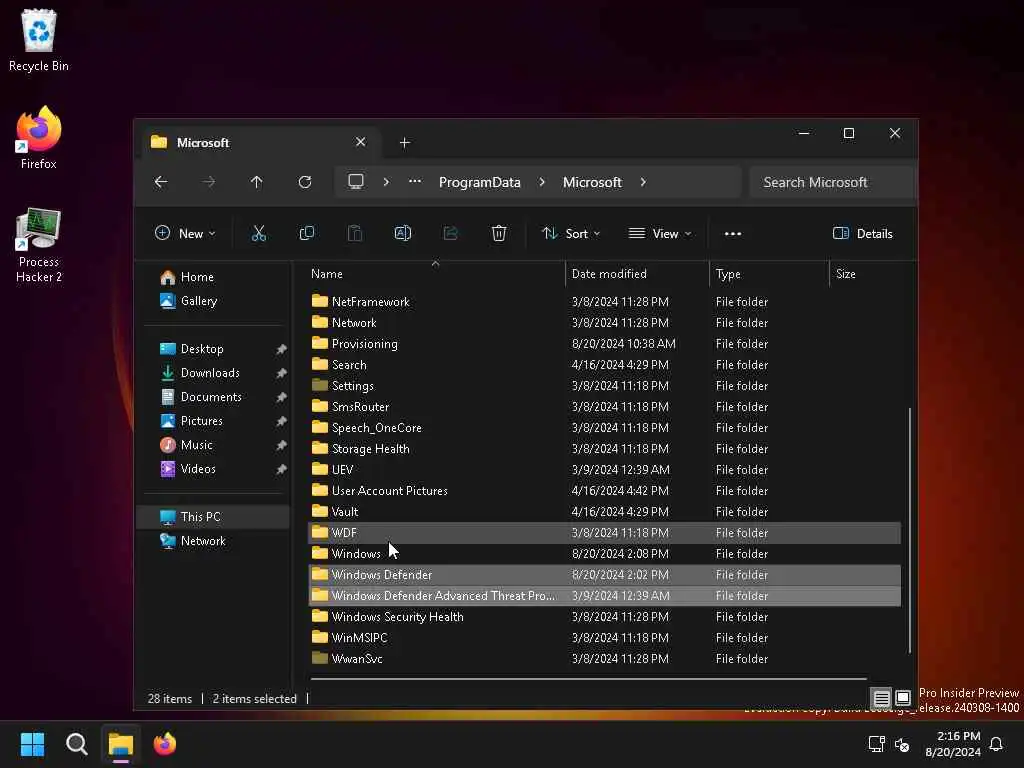Screen dimensions: 1024x768
Task: Select the Firefox desktop shortcut
Action: [39, 138]
